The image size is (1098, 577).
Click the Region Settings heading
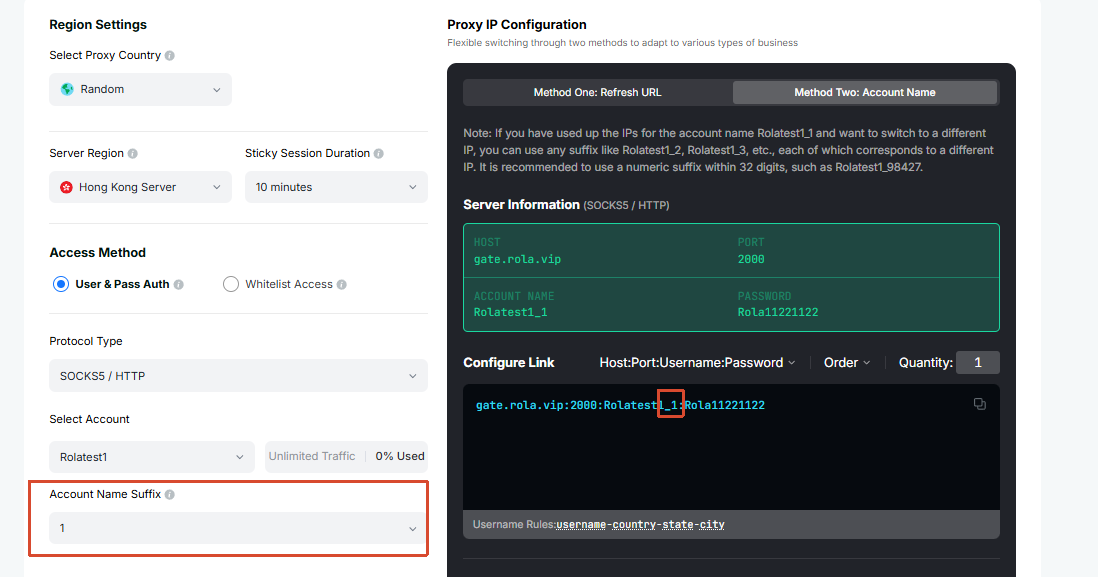pyautogui.click(x=98, y=25)
